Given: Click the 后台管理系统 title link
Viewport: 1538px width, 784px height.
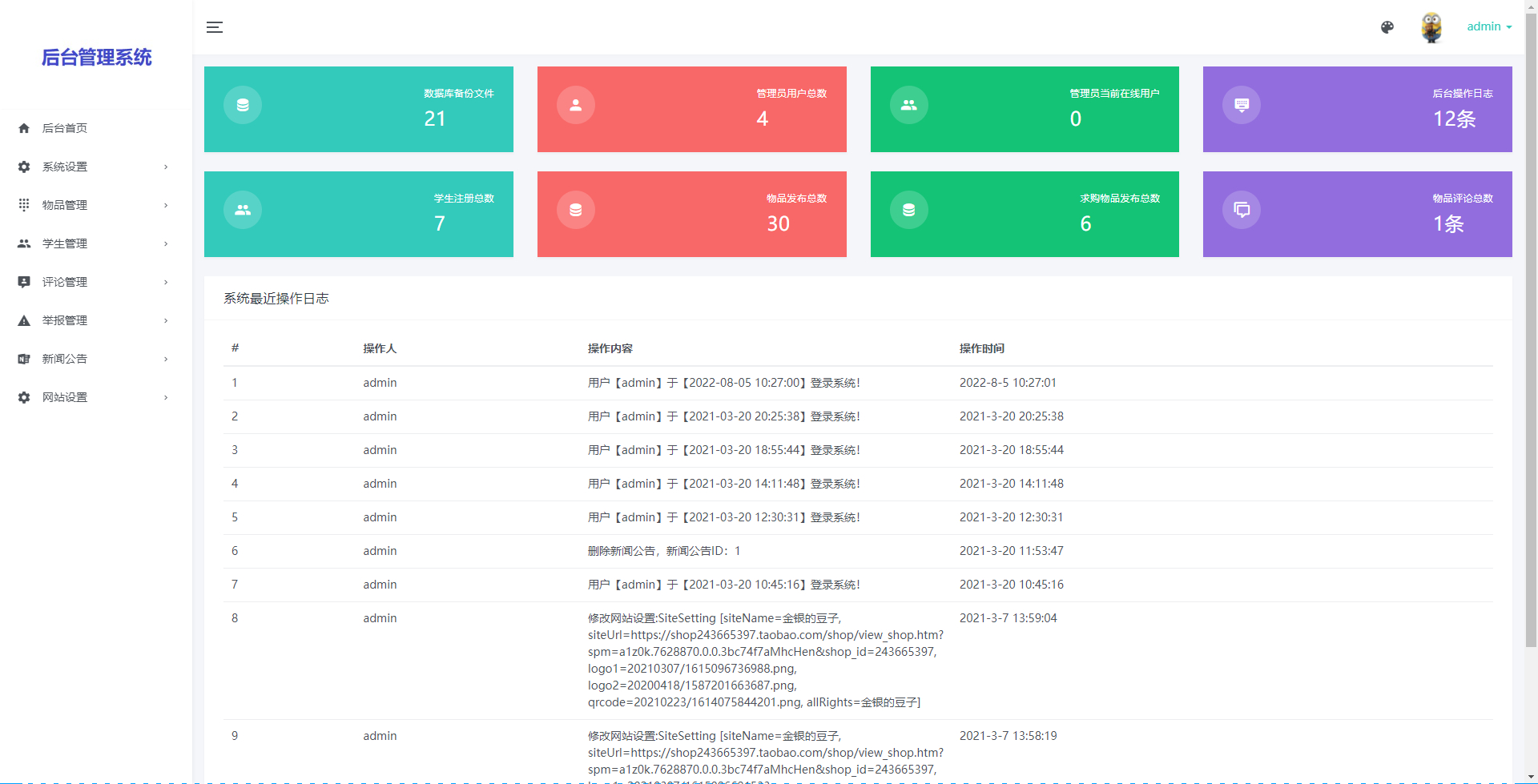Looking at the screenshot, I should click(x=96, y=57).
